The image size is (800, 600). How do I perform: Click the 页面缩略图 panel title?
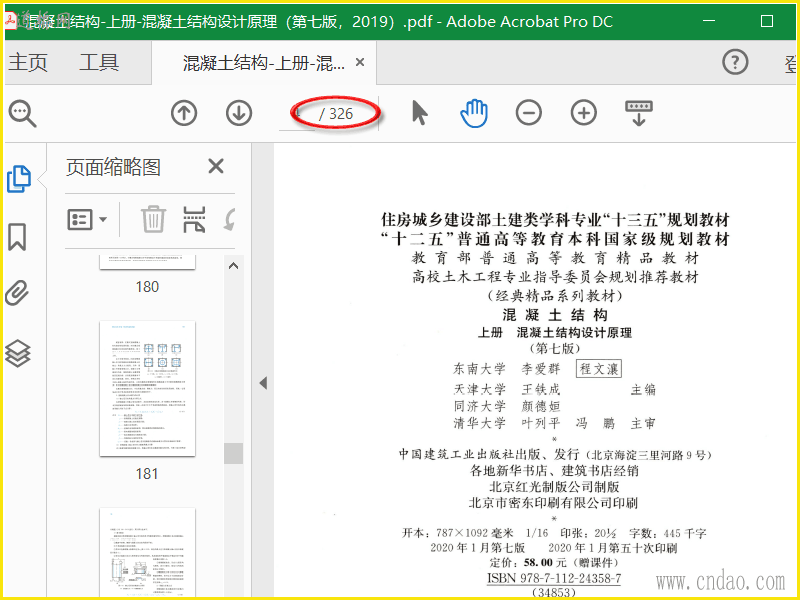(113, 167)
